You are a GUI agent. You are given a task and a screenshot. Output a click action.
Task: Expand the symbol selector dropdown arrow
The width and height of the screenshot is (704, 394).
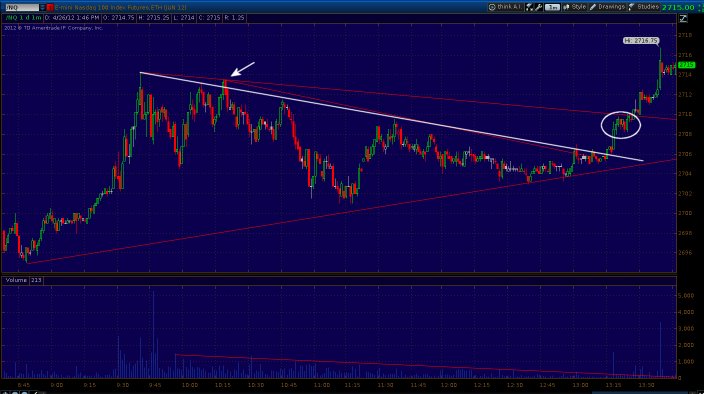pos(42,8)
